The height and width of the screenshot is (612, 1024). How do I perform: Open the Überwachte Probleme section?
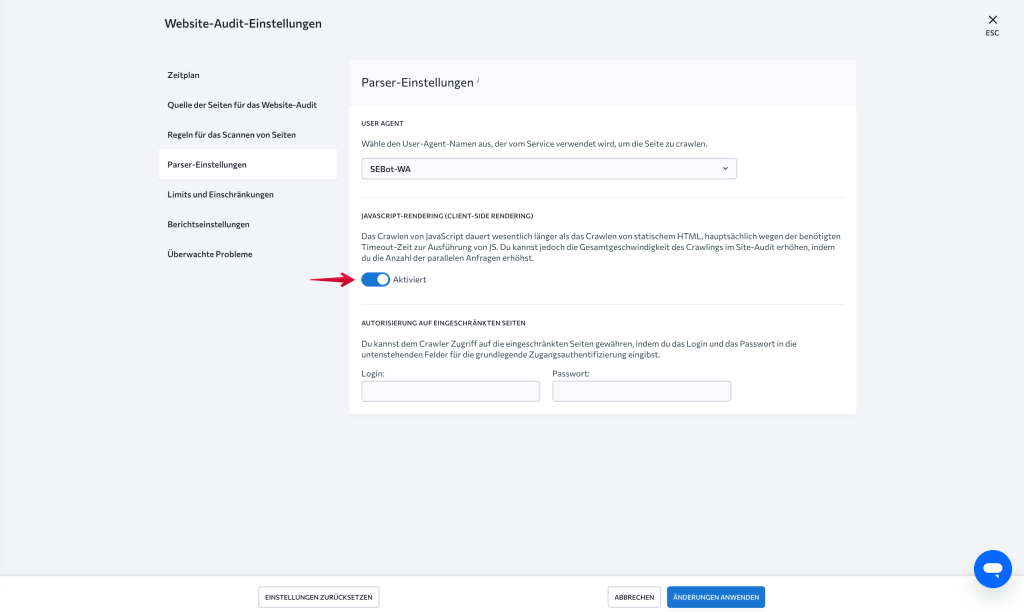point(212,254)
